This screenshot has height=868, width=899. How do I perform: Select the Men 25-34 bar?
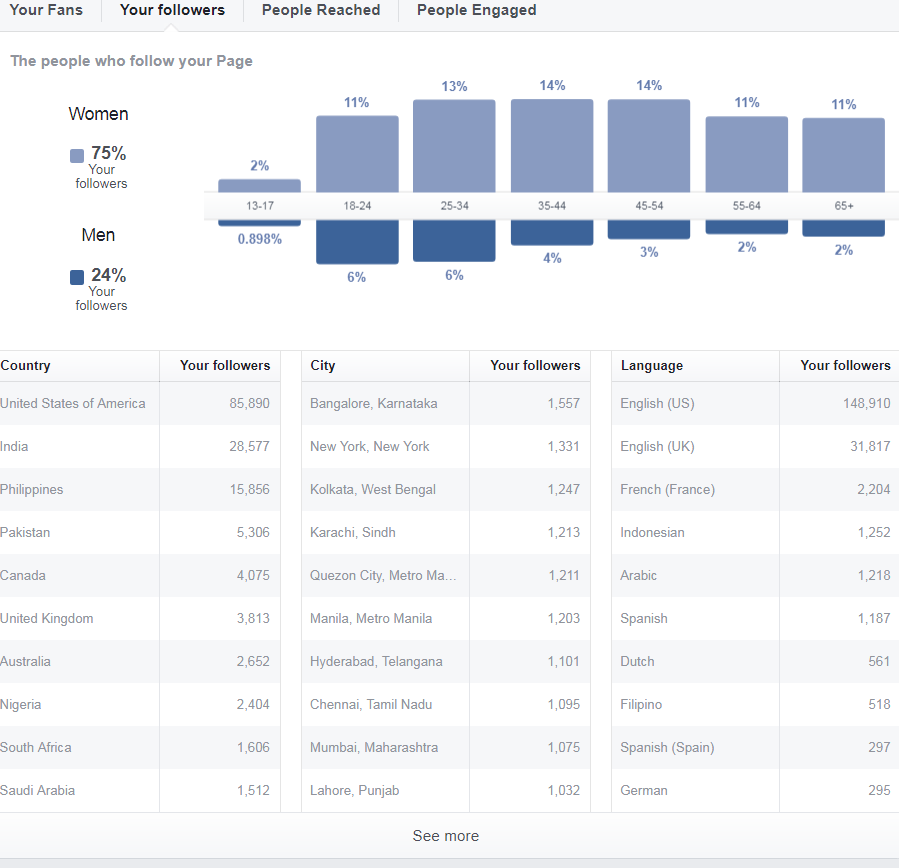(x=454, y=241)
